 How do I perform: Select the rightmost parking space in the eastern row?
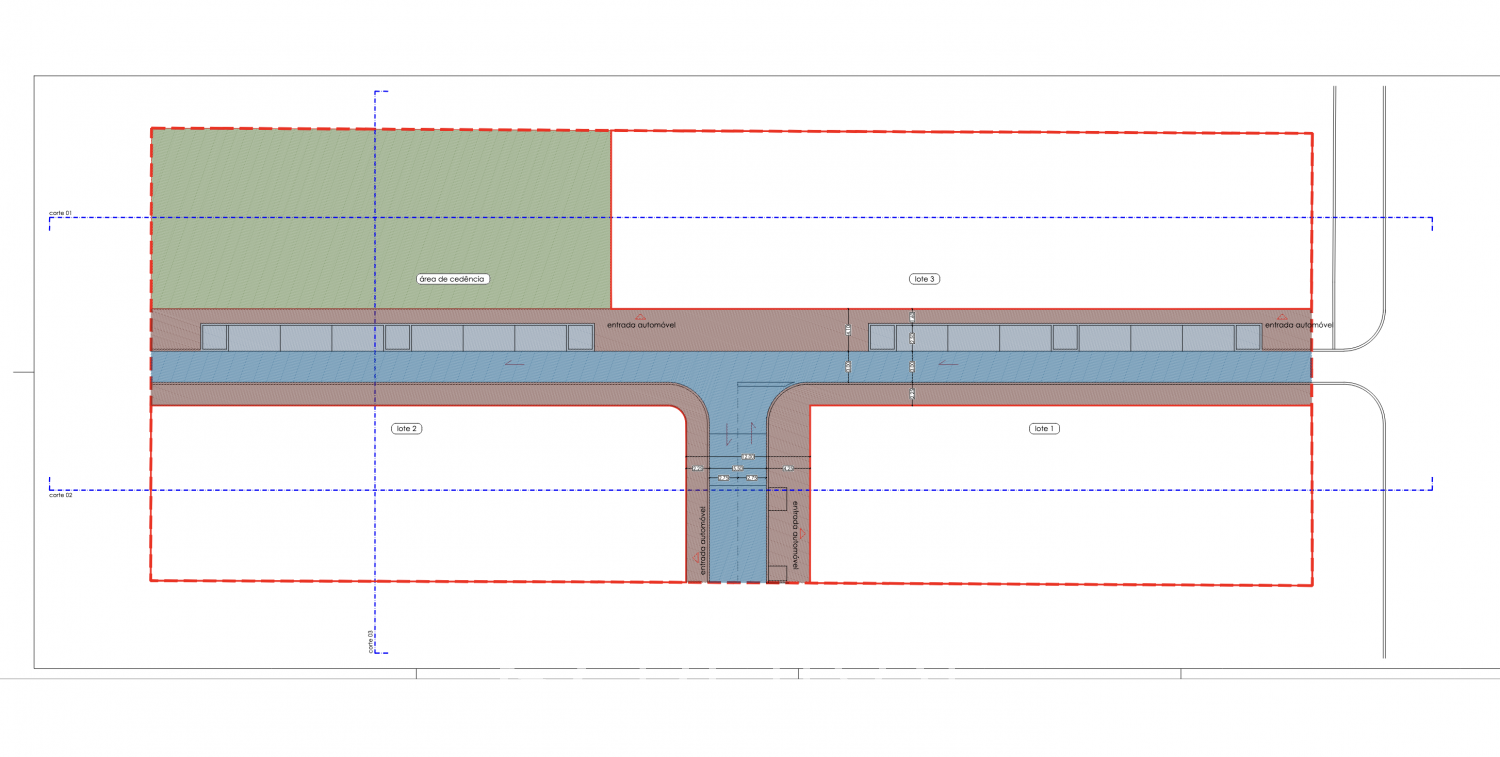[x=1248, y=337]
